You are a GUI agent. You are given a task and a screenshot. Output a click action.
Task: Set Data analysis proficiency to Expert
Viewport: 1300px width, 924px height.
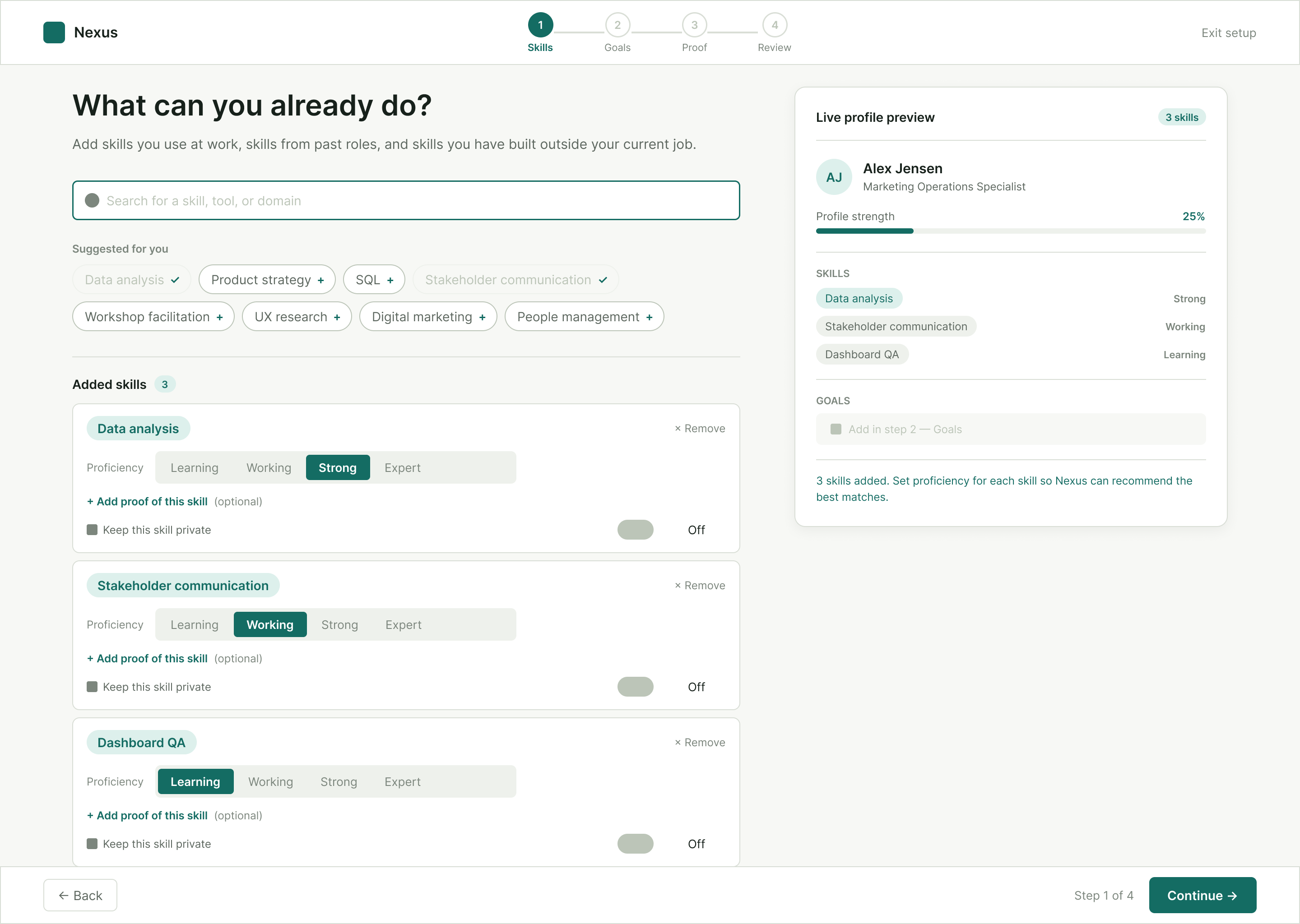coord(402,468)
